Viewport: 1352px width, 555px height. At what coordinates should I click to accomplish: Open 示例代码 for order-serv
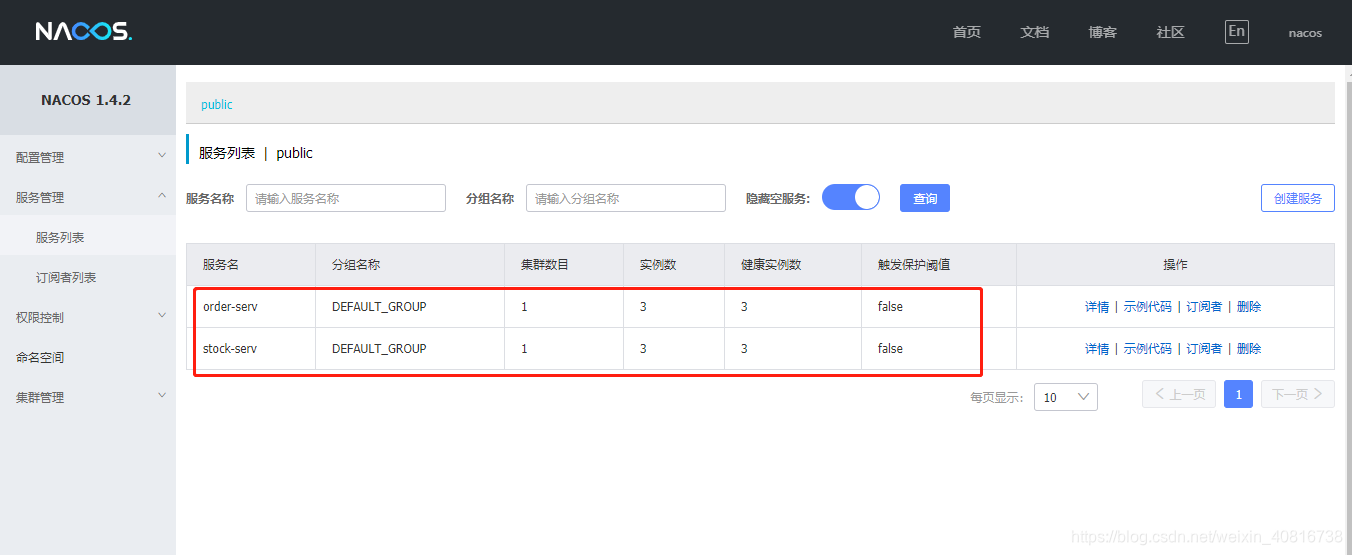coord(1147,307)
